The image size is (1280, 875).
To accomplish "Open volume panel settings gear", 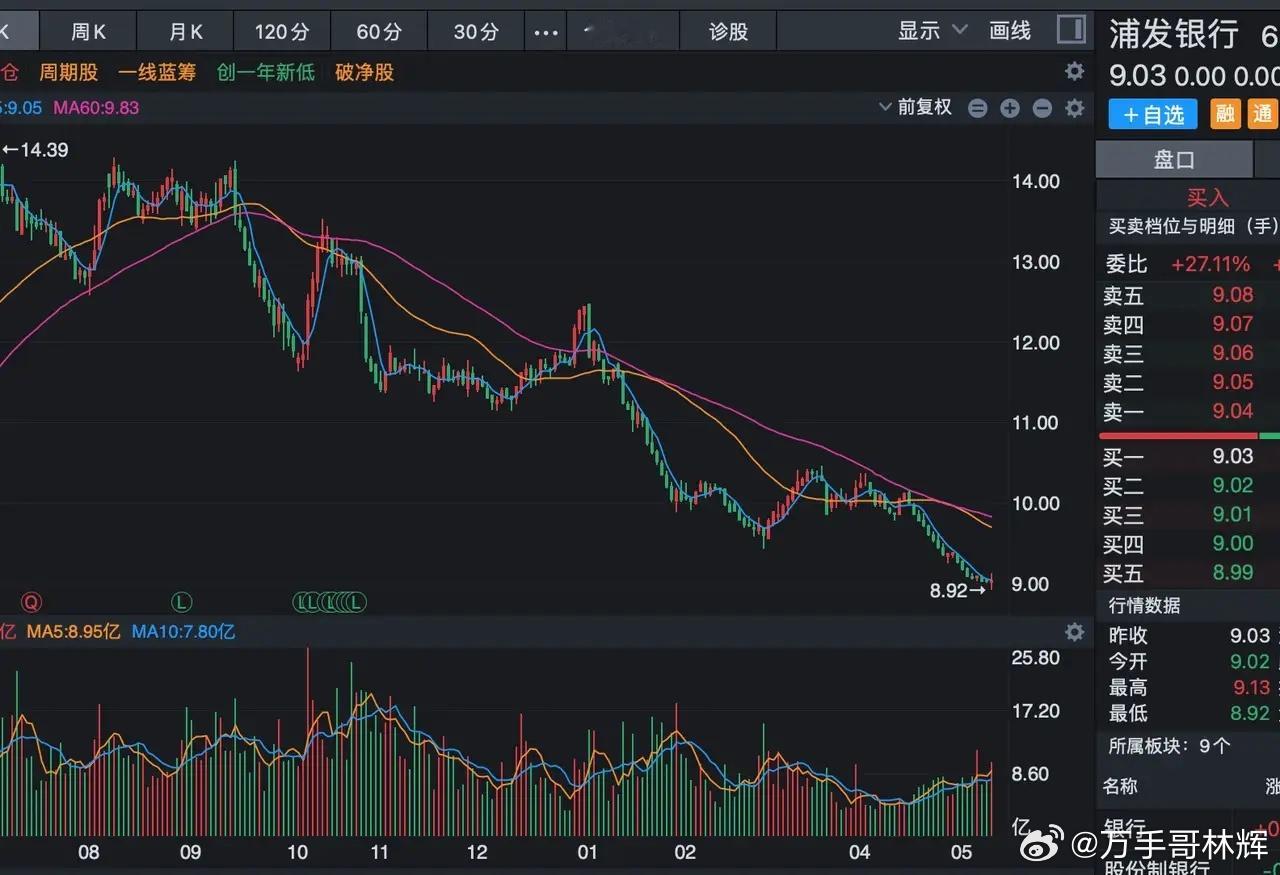I will pyautogui.click(x=1075, y=632).
